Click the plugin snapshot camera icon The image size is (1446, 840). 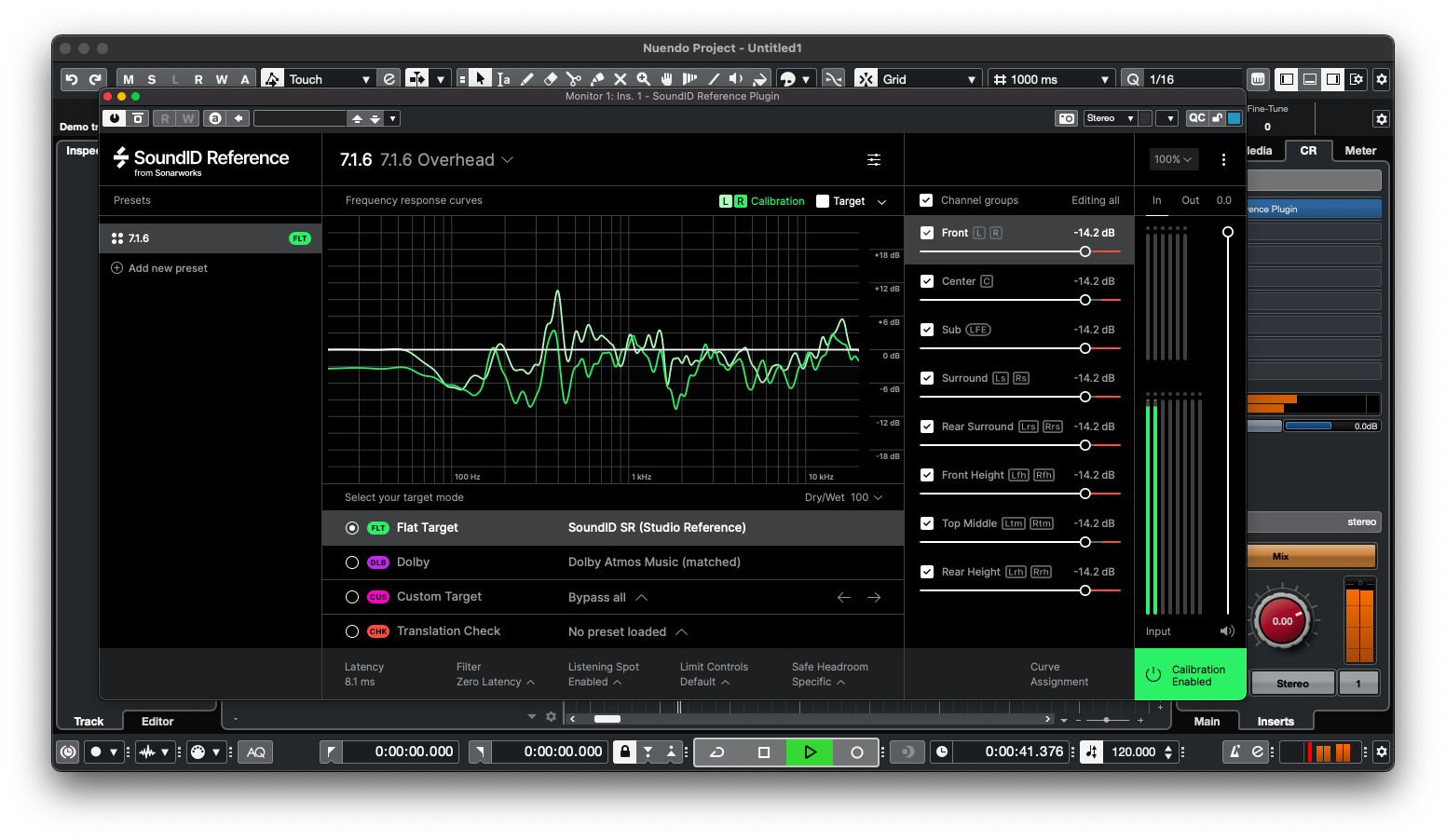(1066, 118)
